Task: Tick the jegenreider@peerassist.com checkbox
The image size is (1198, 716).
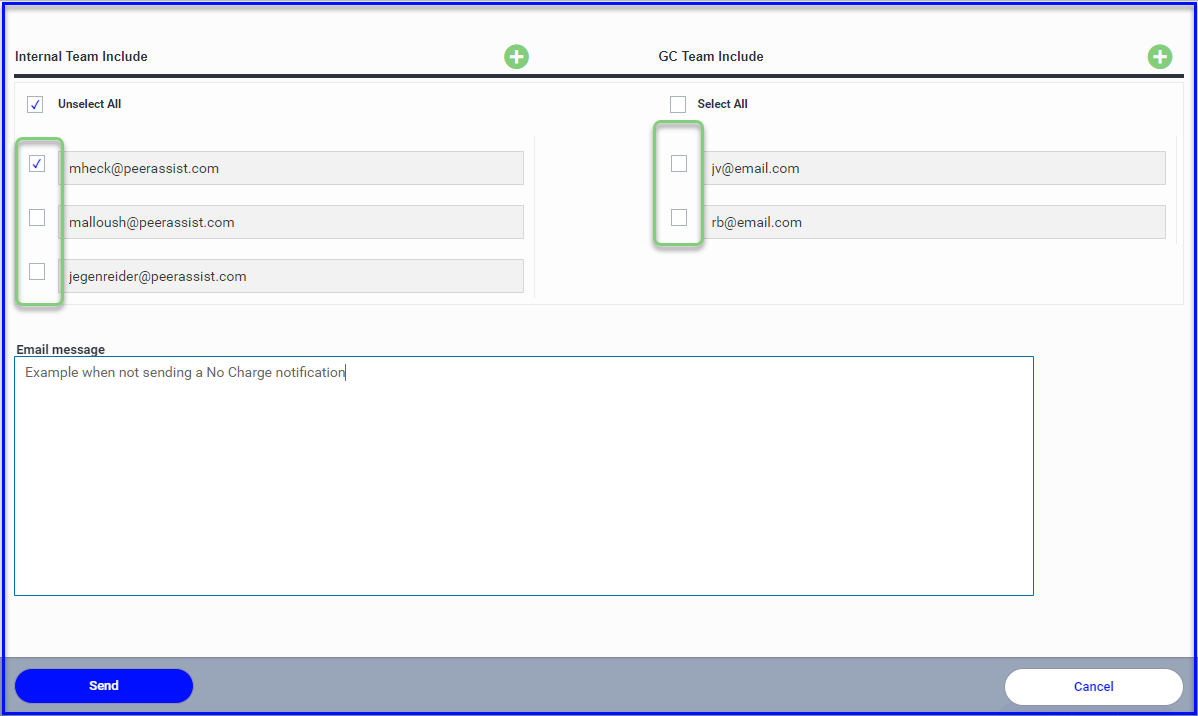Action: [37, 272]
